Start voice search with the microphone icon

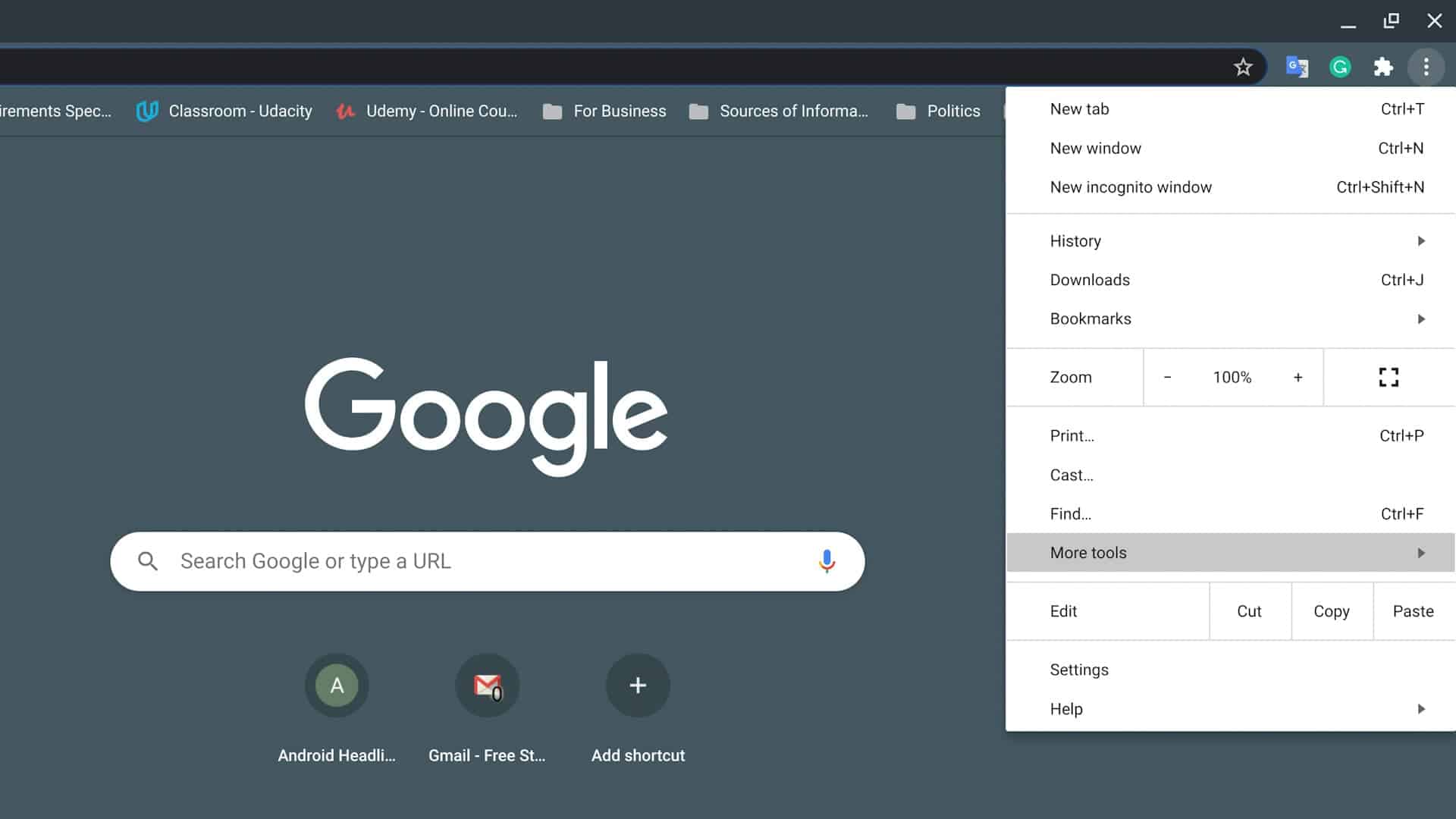(x=827, y=561)
